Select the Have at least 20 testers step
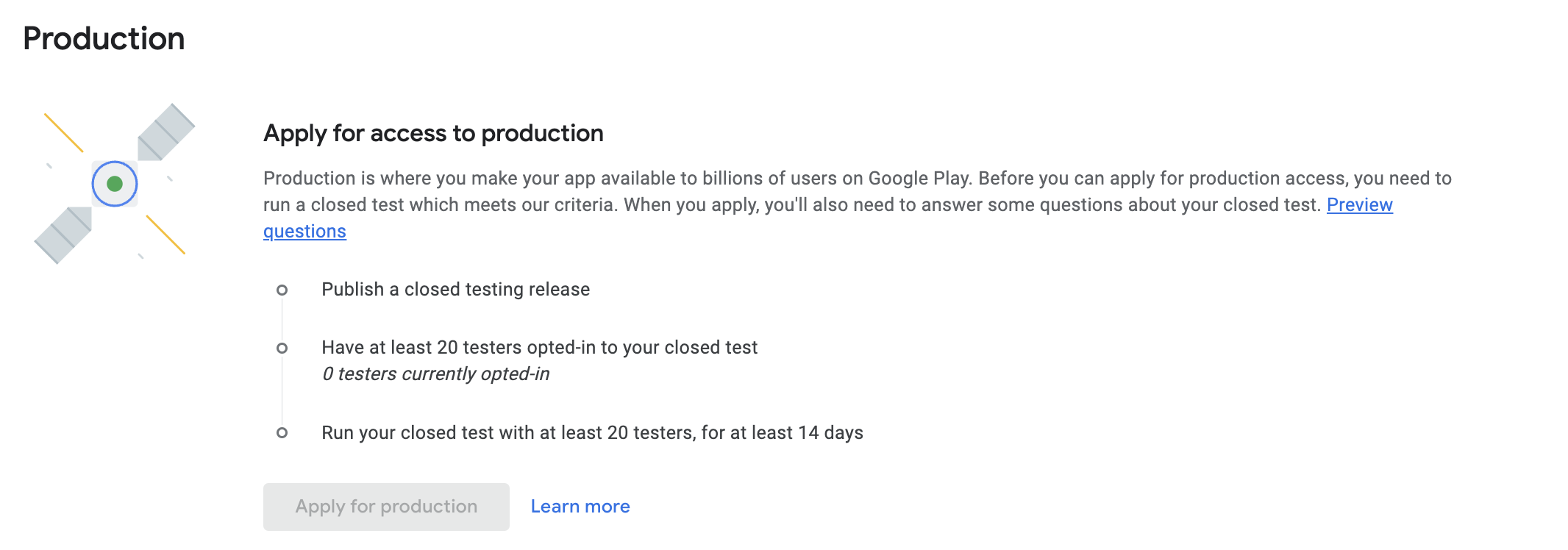 click(539, 347)
